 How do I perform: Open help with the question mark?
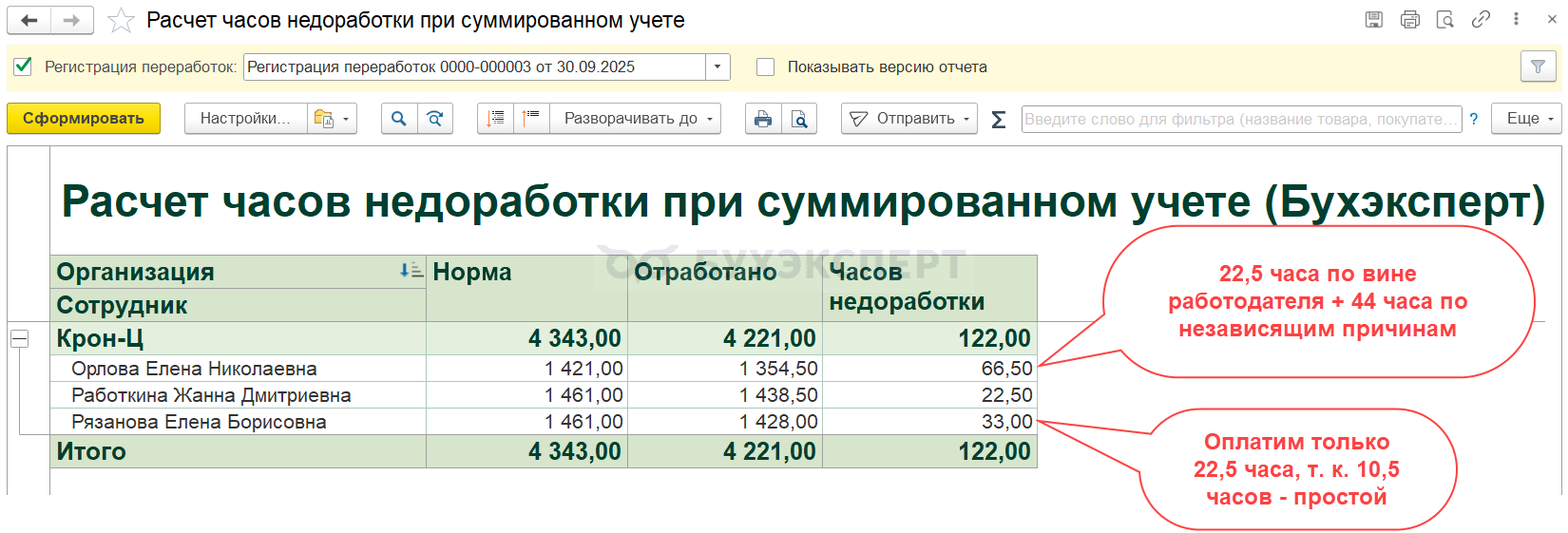1474,119
